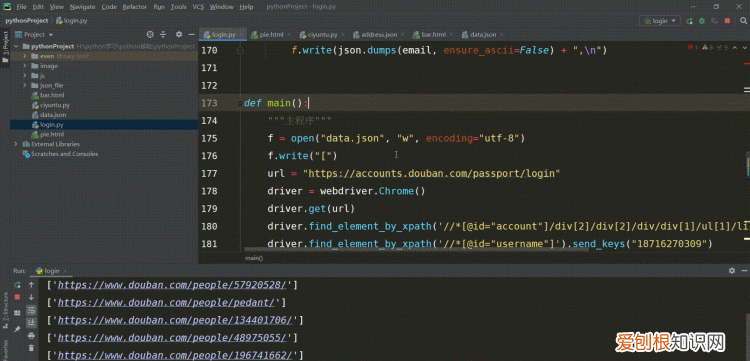Image resolution: width=750 pixels, height=361 pixels.
Task: Hide the Project tool window
Action: pyautogui.click(x=191, y=34)
